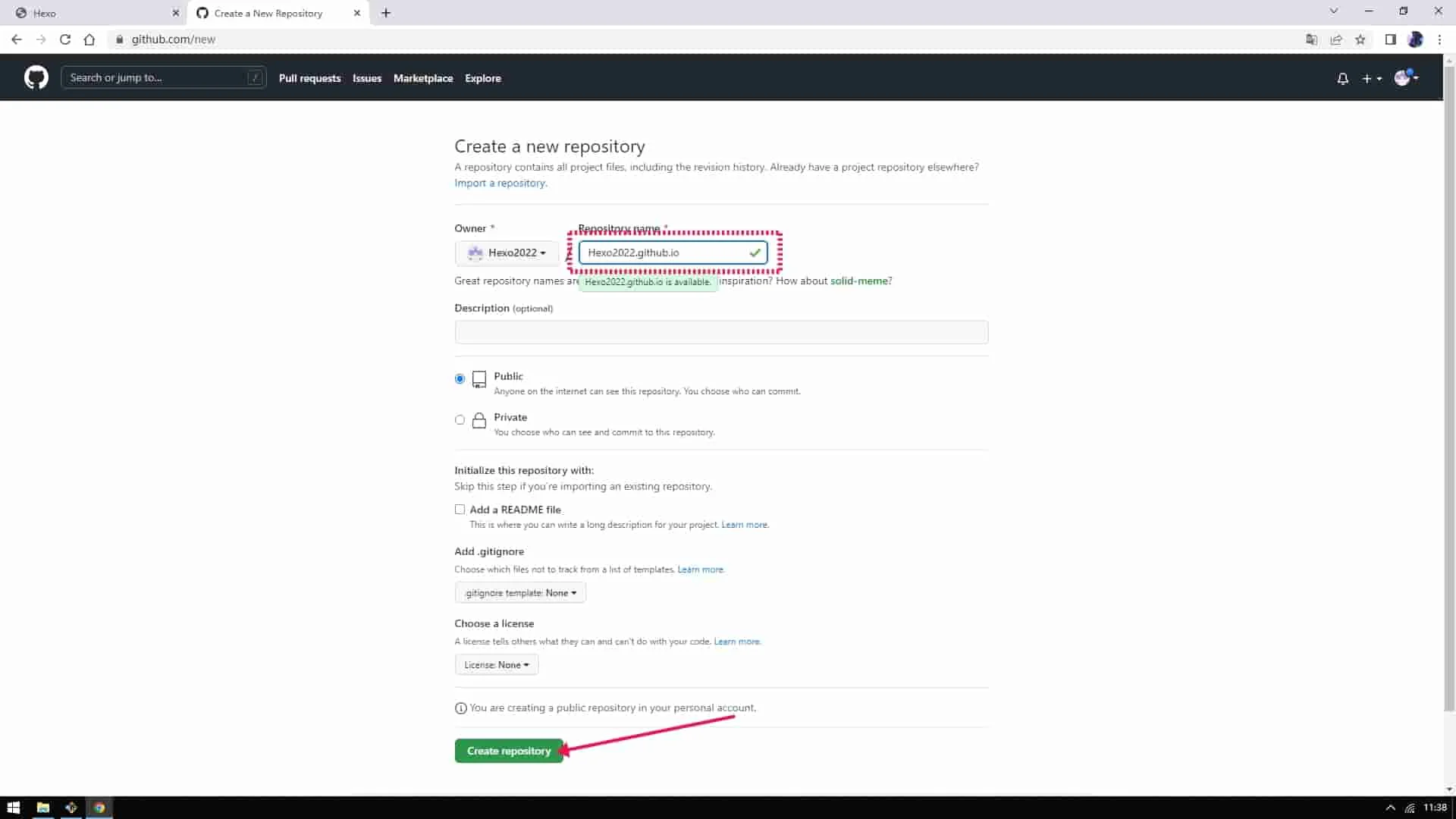Enable the Add a README file checkbox
Image resolution: width=1456 pixels, height=819 pixels.
pos(460,510)
